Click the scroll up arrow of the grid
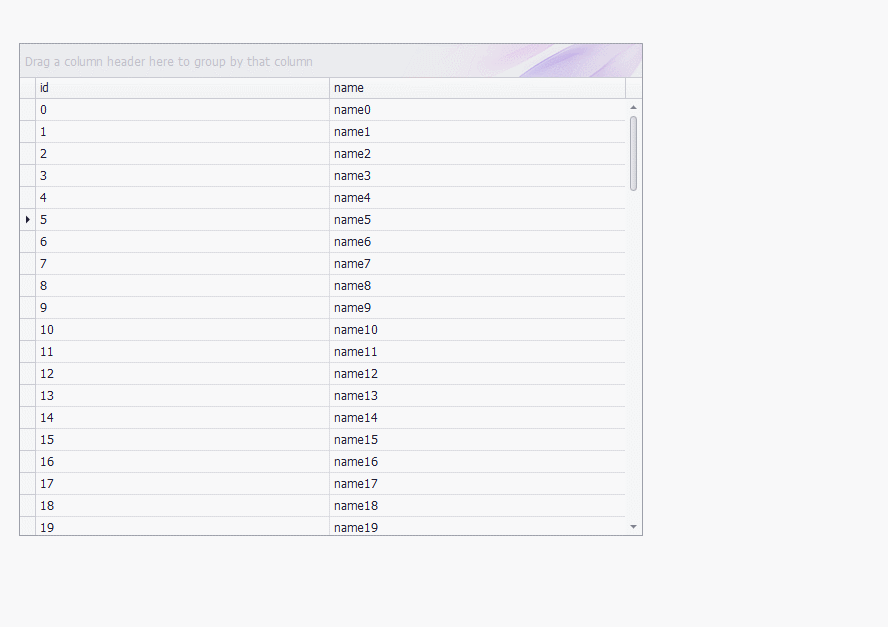888x627 pixels. point(633,107)
